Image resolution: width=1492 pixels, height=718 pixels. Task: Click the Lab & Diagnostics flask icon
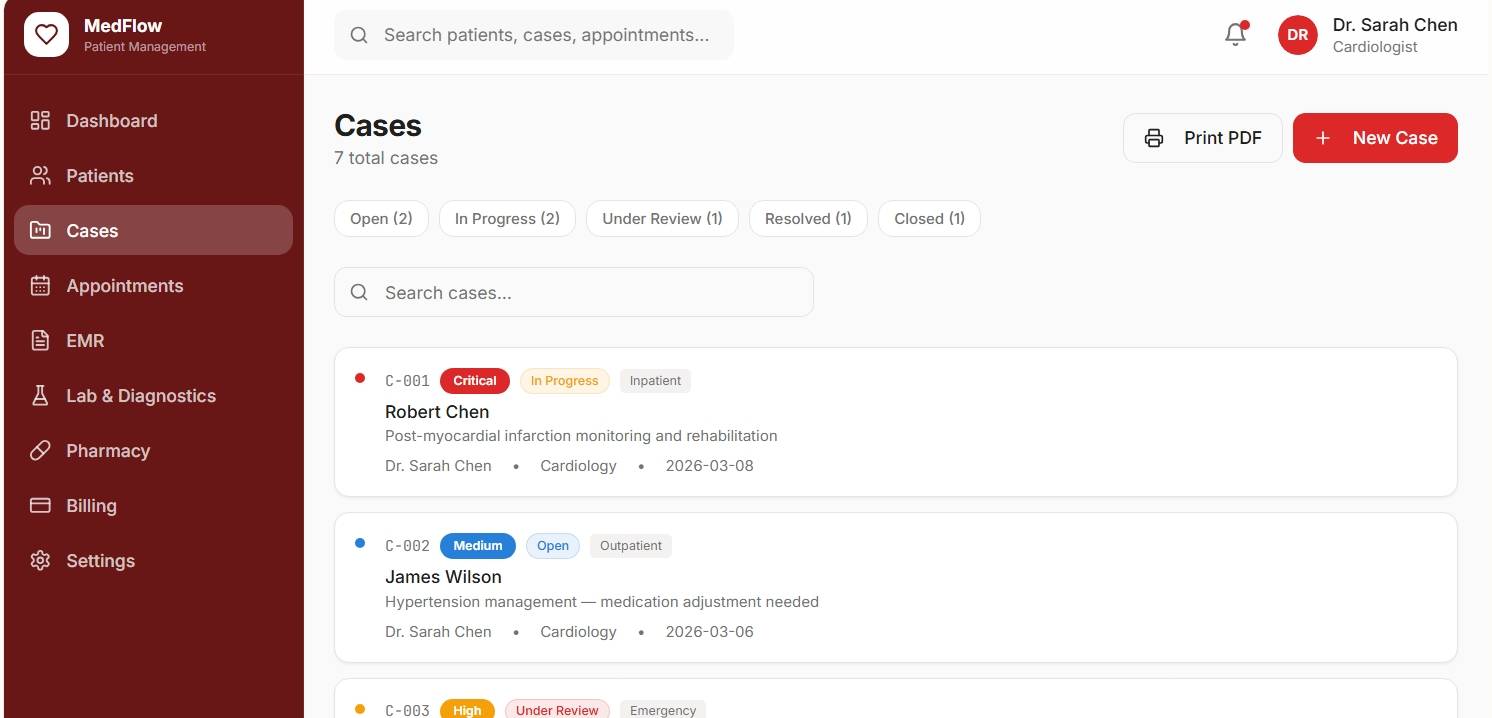(40, 396)
